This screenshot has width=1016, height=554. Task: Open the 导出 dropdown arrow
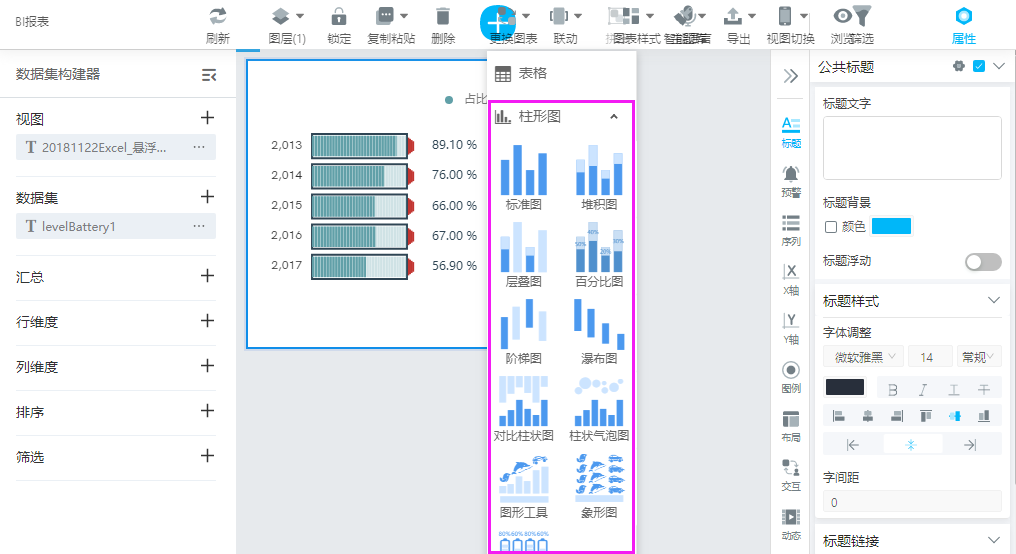[x=752, y=16]
